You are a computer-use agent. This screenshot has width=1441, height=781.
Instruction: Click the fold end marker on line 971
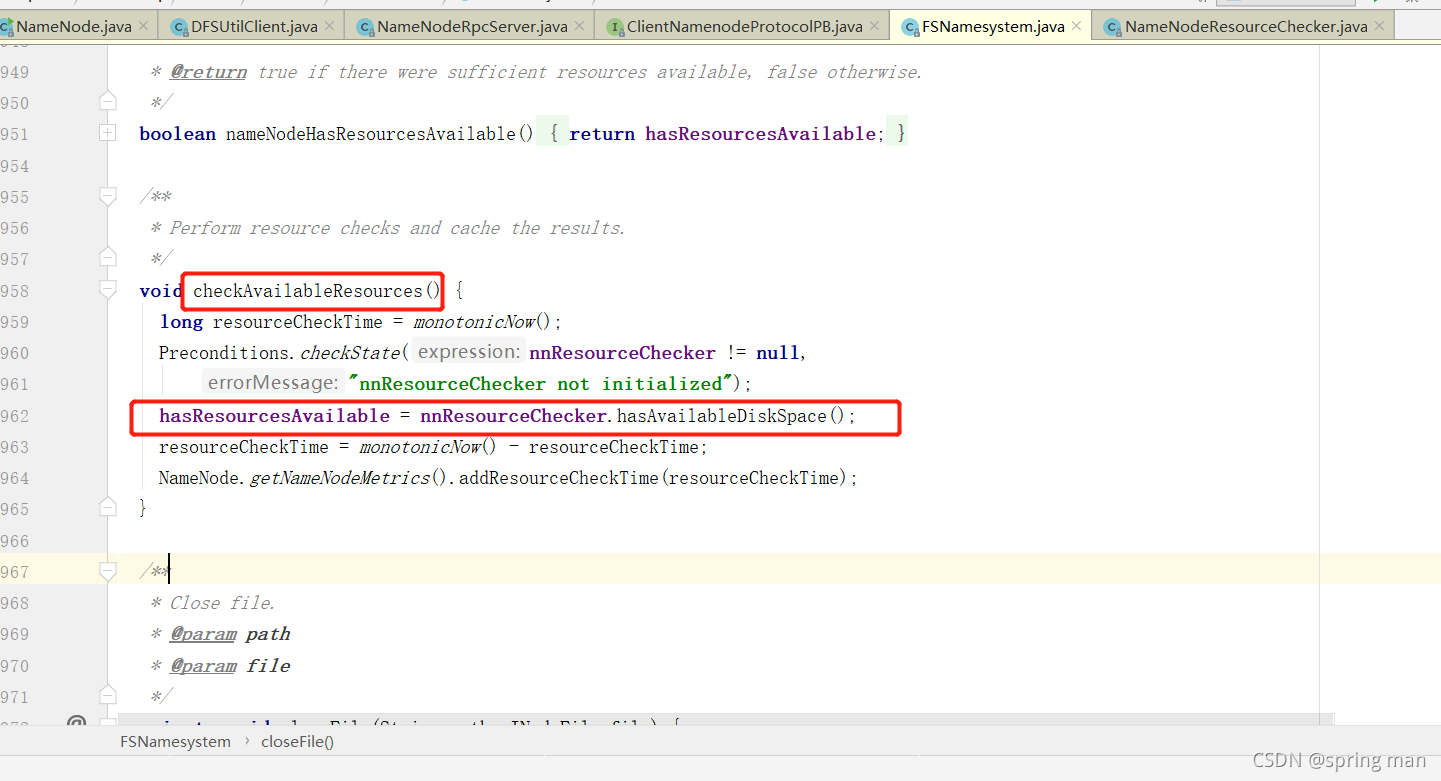[x=108, y=696]
